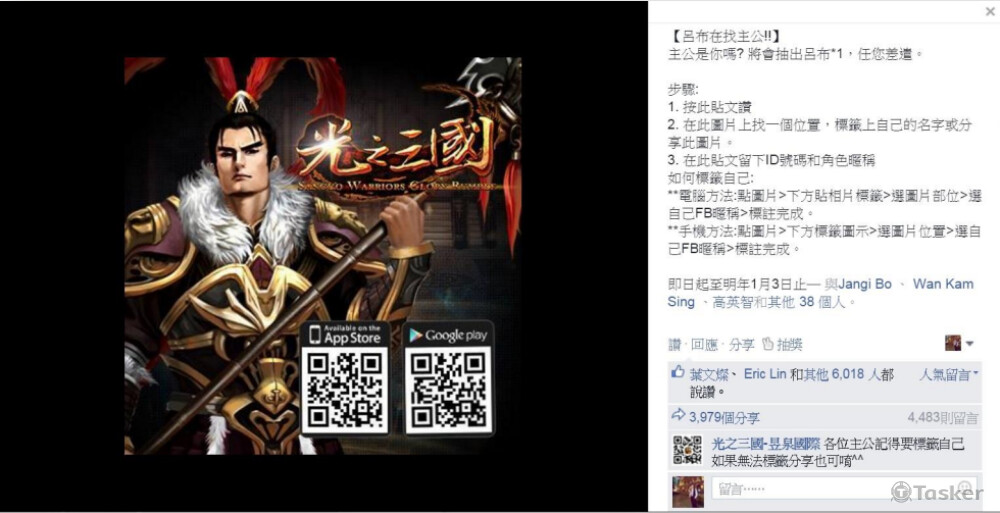The height and width of the screenshot is (513, 1000).
Task: Click the 留言 comment input field
Action: (844, 489)
